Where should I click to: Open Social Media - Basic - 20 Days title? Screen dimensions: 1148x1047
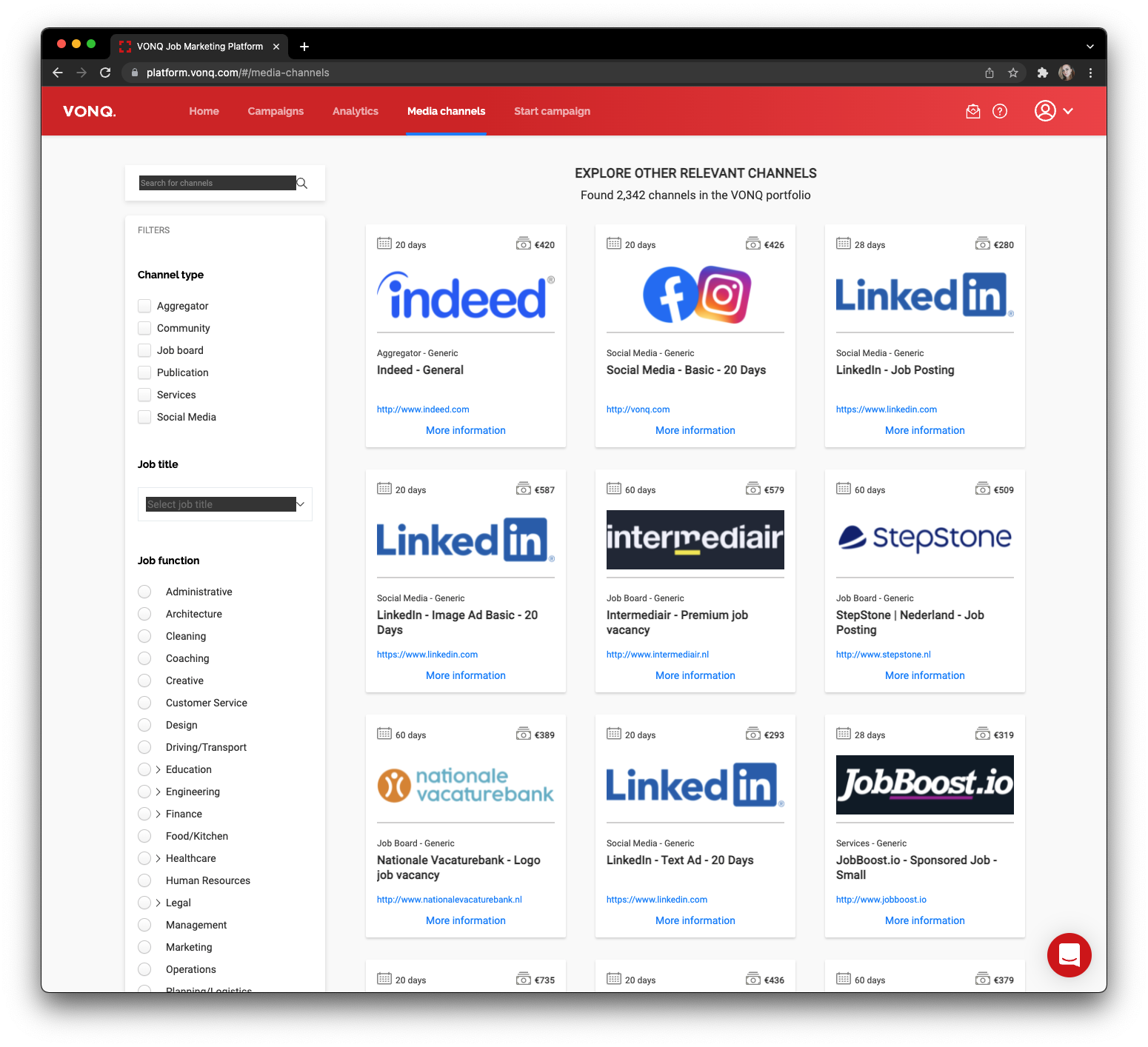pyautogui.click(x=686, y=370)
